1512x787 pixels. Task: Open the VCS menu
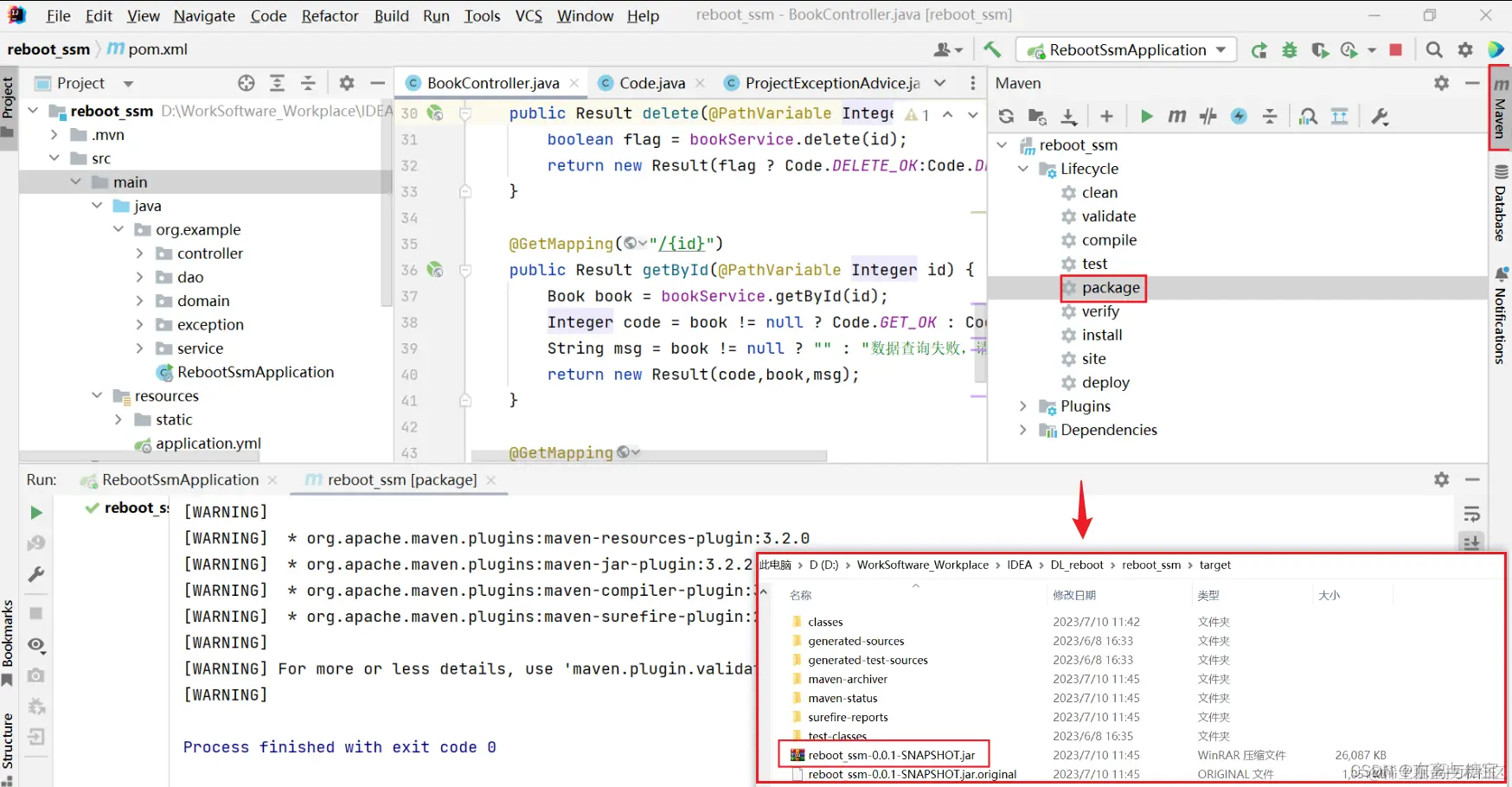click(x=529, y=16)
